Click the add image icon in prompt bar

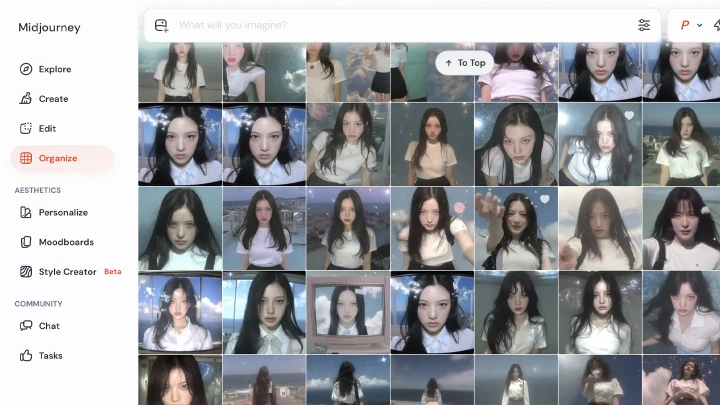(x=161, y=25)
